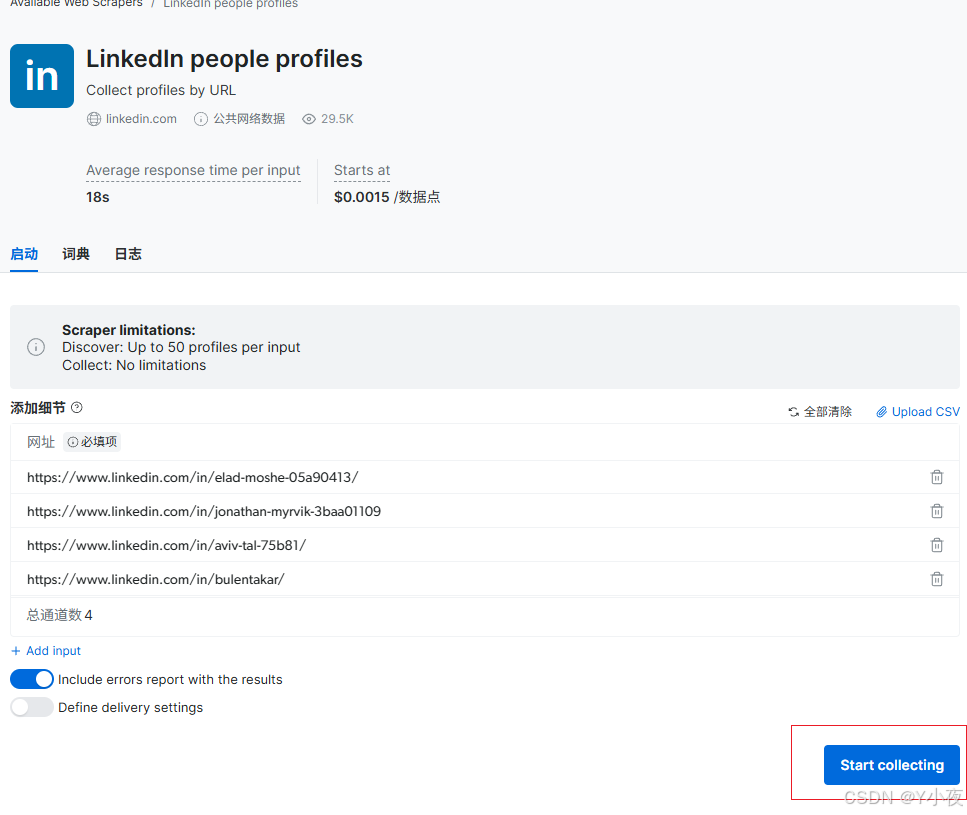Click the eye icon next to 29.5K
Screen dimensions: 967x815
(x=309, y=119)
